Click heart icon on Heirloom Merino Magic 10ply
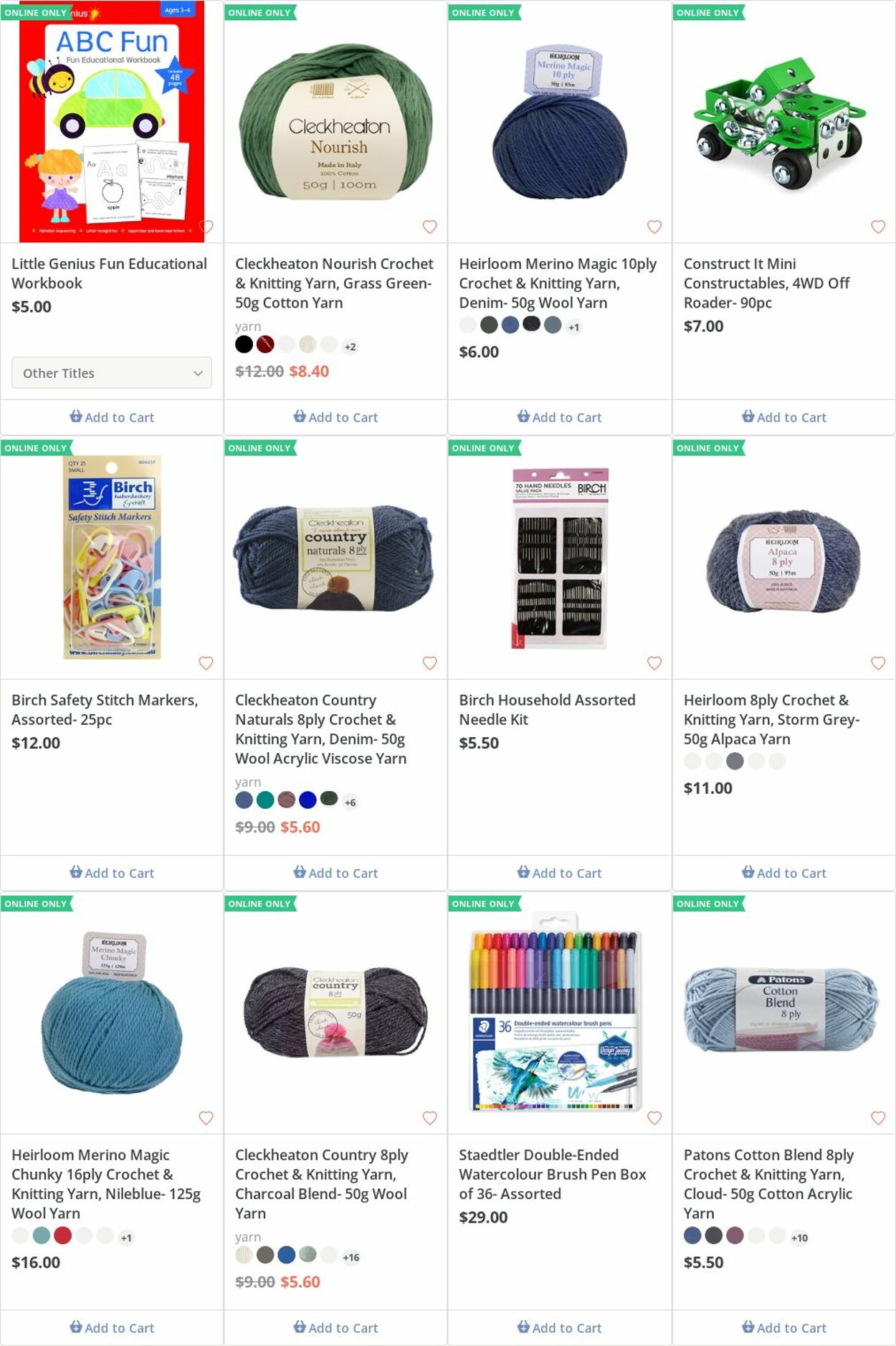The height and width of the screenshot is (1346, 896). [654, 227]
